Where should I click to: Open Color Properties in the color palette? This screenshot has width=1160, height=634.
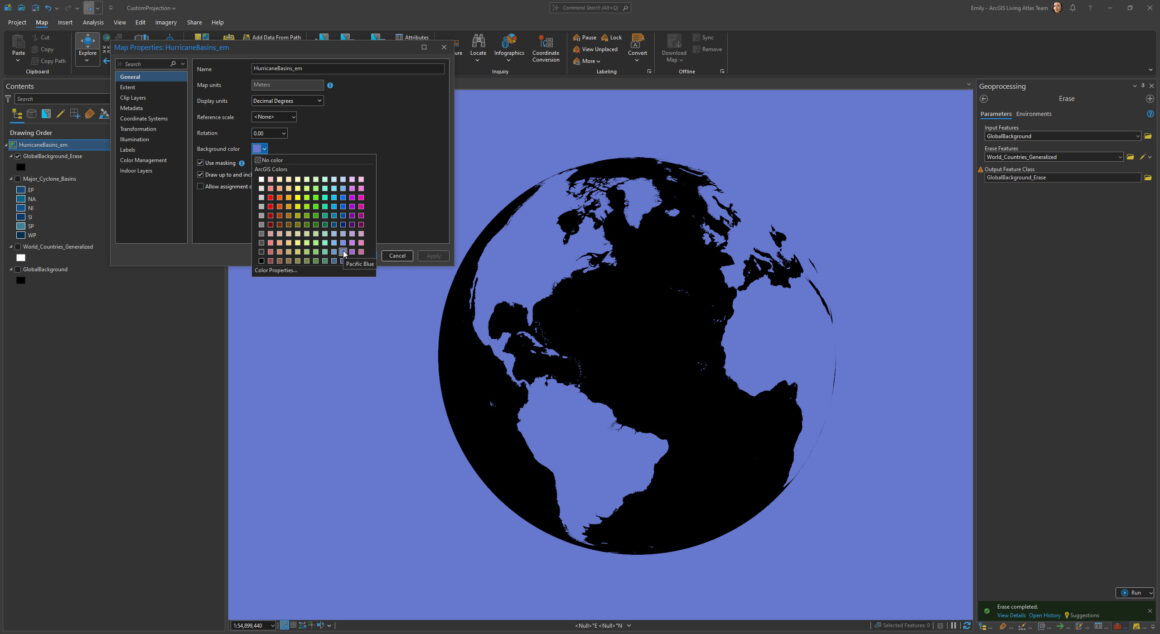(x=275, y=271)
